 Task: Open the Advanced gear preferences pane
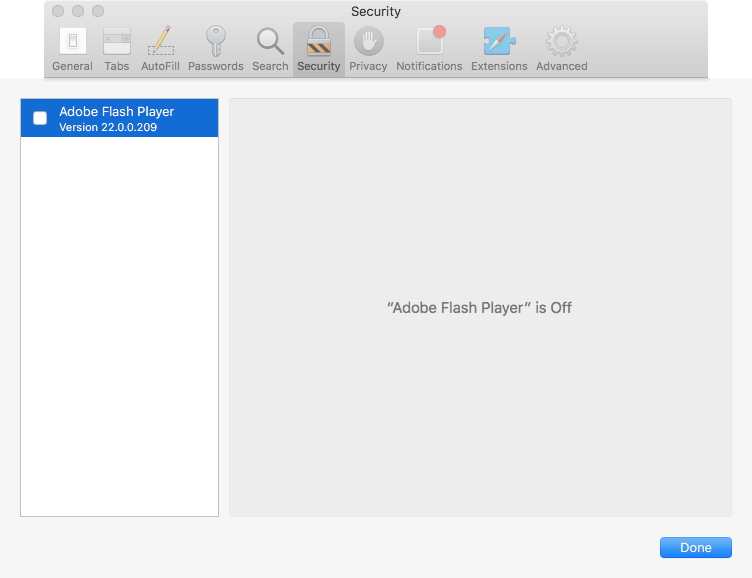[562, 49]
